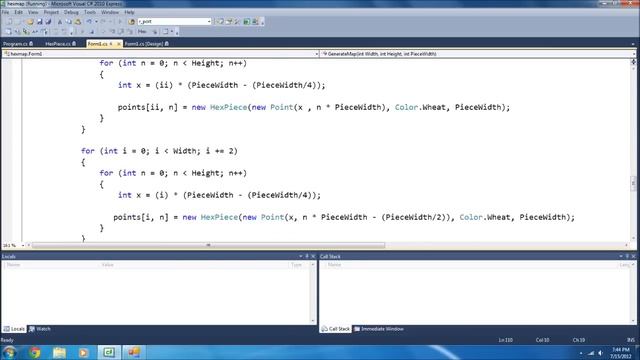The image size is (640, 360).
Task: Close the Locals panel
Action: click(x=313, y=256)
